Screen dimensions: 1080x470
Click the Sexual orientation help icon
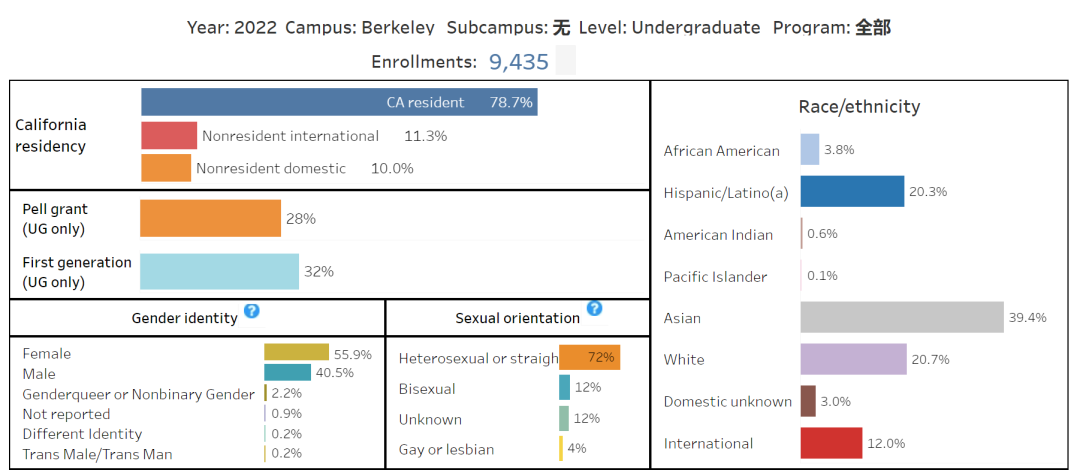pos(594,308)
